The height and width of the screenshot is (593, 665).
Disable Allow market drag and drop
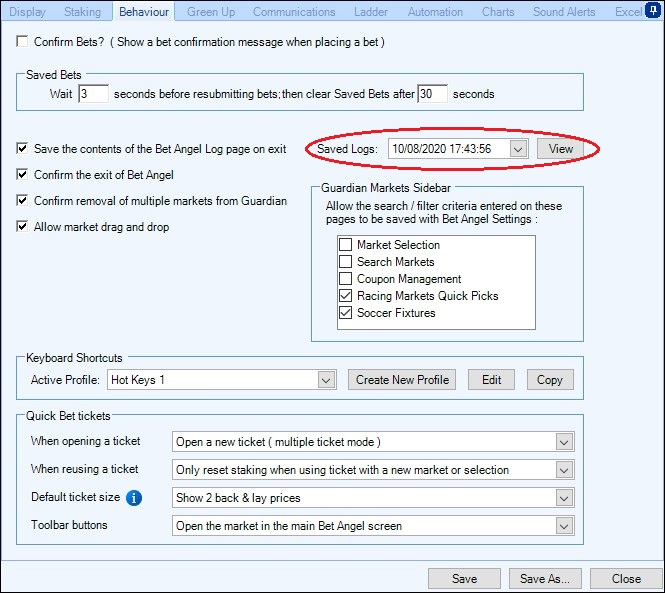click(22, 227)
